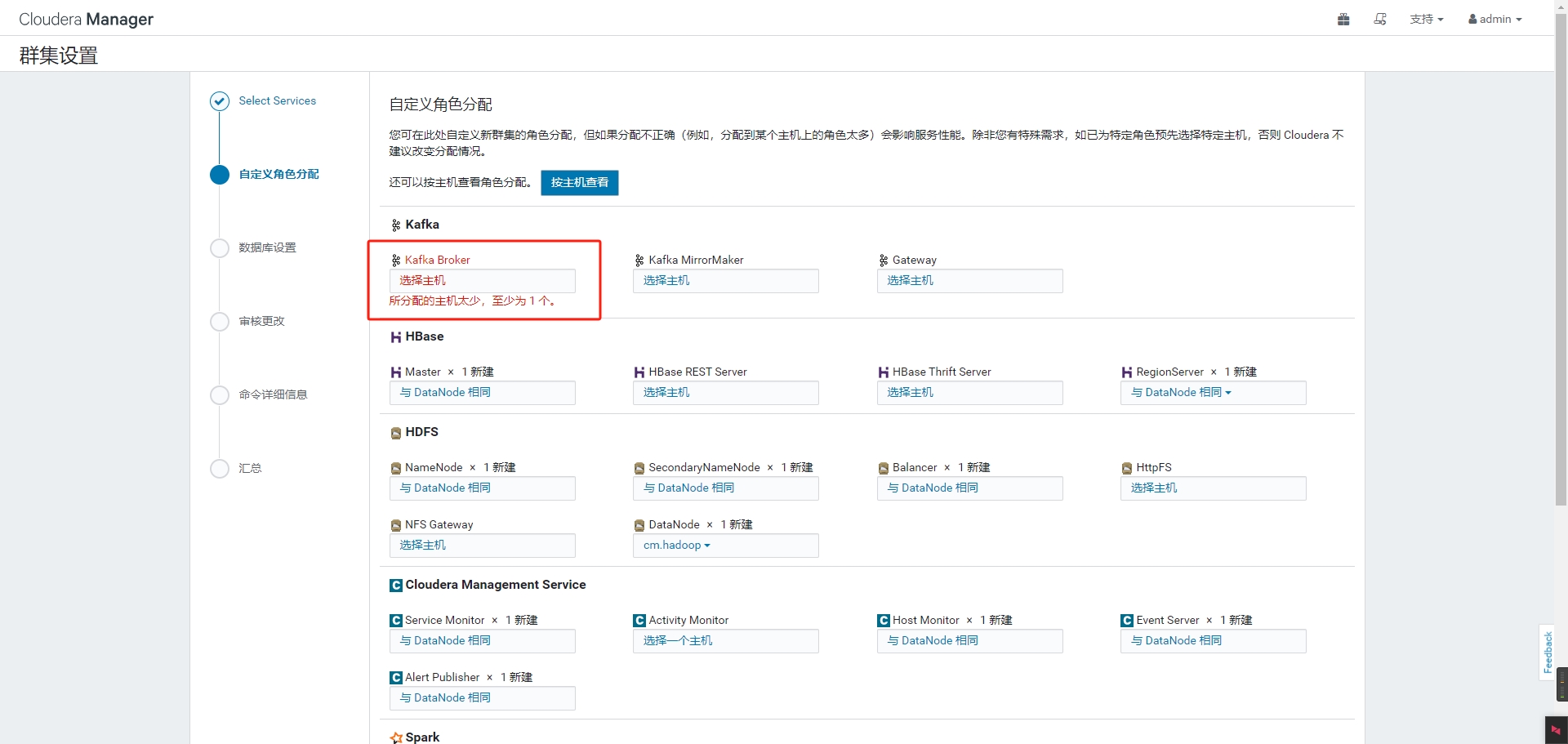Select the 汇总 wizard step
1568x744 pixels.
pos(250,468)
